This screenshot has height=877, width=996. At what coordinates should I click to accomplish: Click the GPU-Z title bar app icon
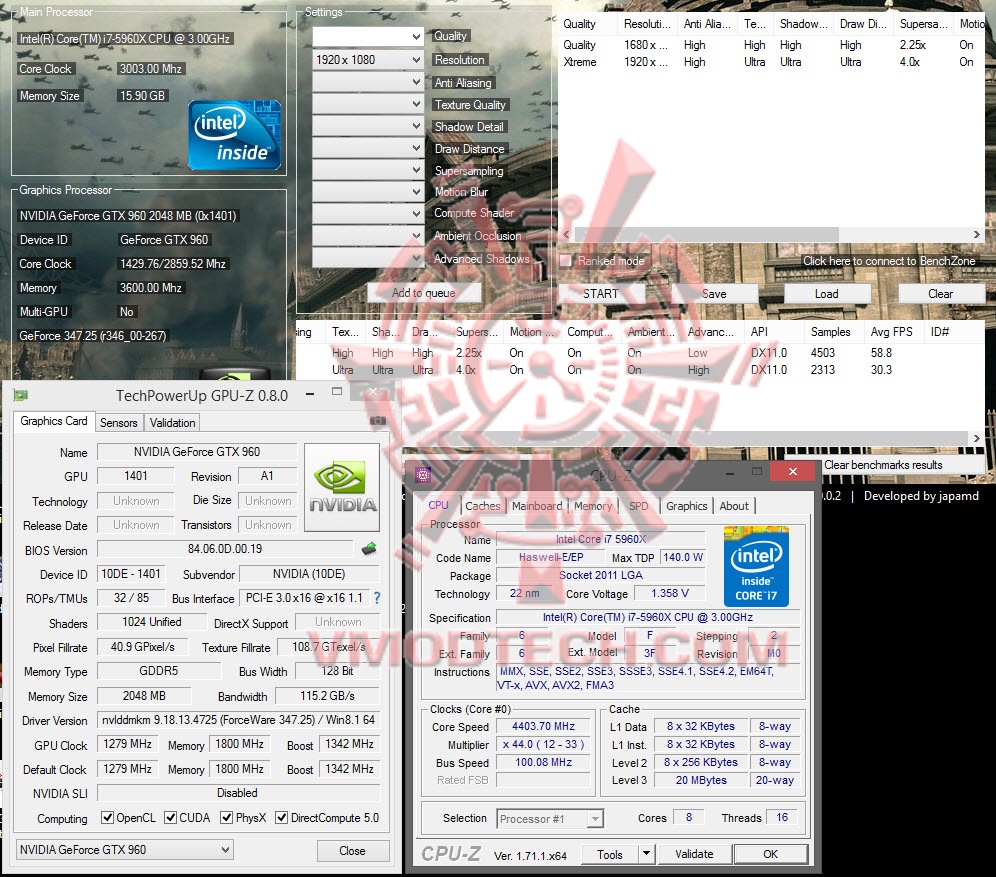[21, 396]
